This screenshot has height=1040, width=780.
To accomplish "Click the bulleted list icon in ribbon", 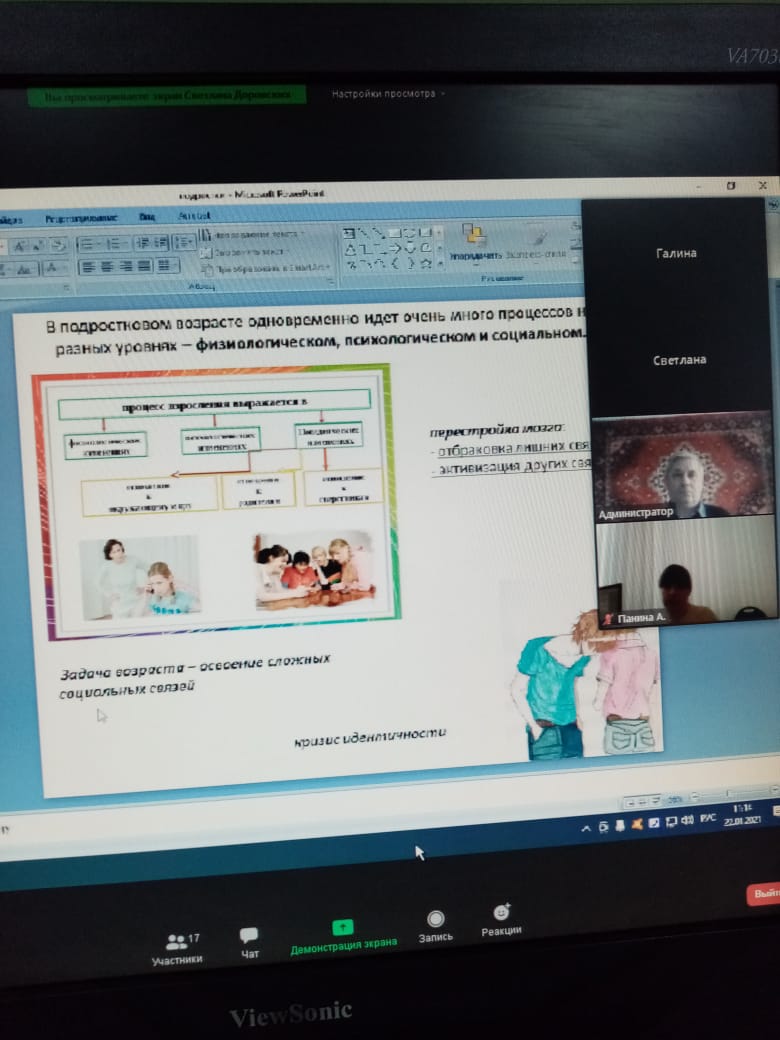I will click(87, 244).
